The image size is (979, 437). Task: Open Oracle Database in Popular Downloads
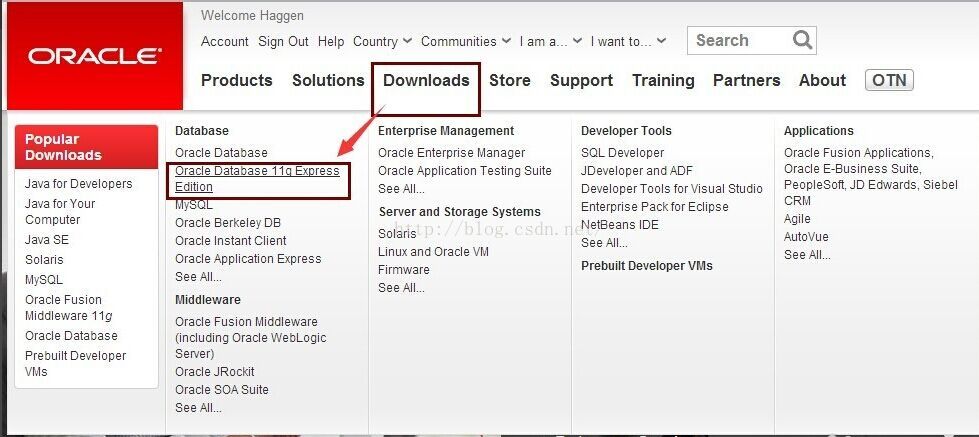71,336
